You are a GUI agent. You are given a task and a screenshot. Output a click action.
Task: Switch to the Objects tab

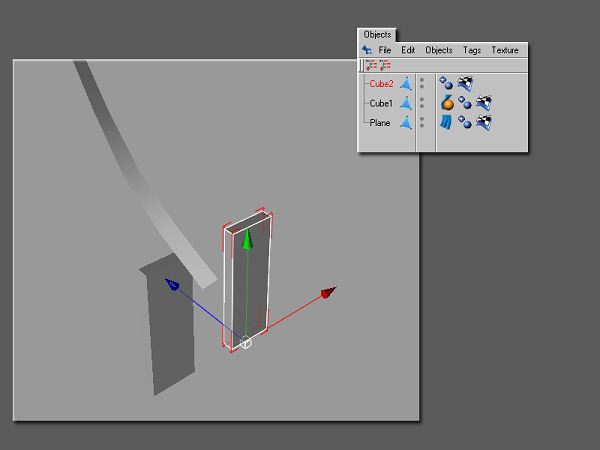point(377,35)
